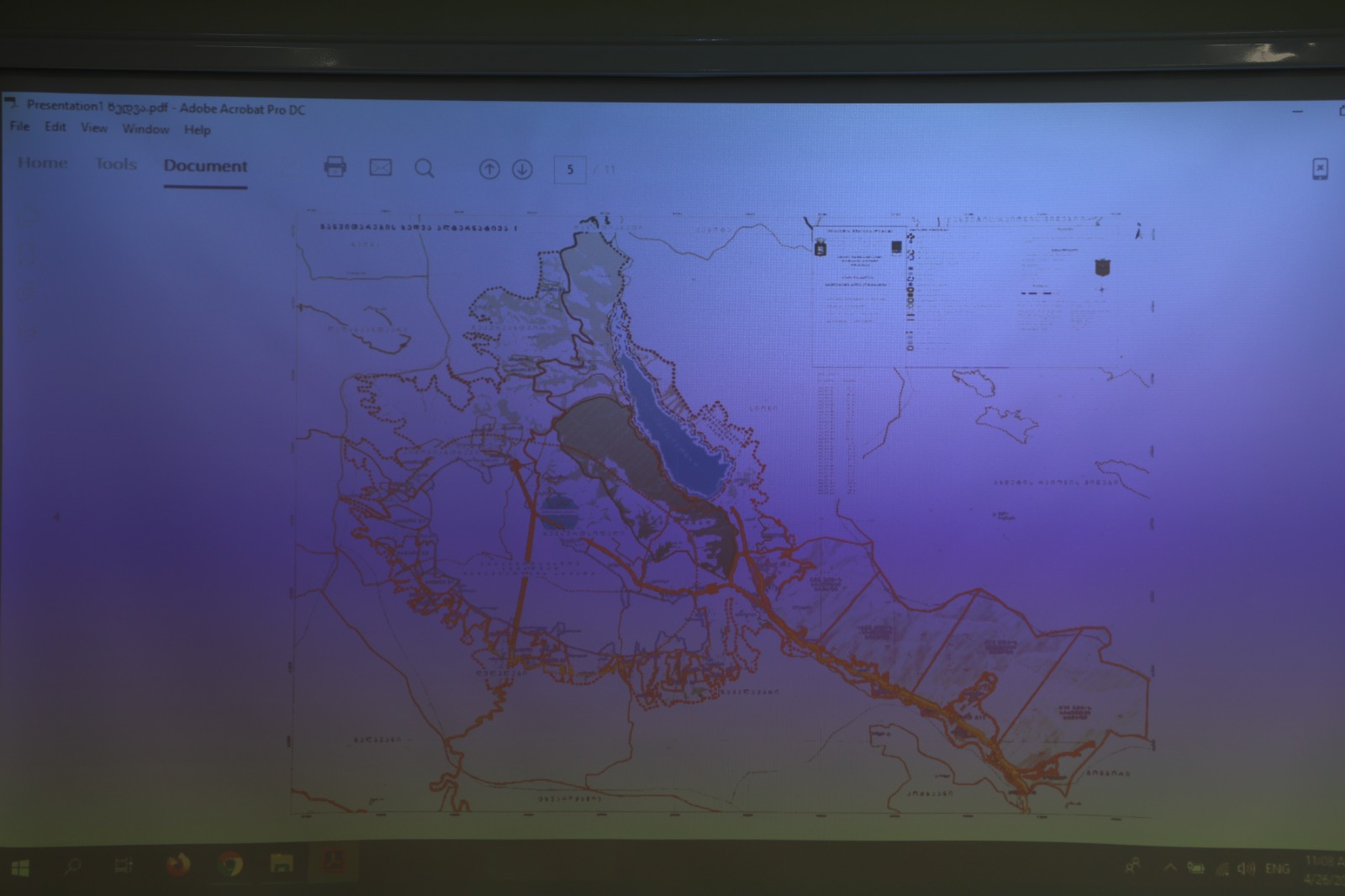Click the page number field showing 5
This screenshot has width=1345, height=896.
[570, 170]
